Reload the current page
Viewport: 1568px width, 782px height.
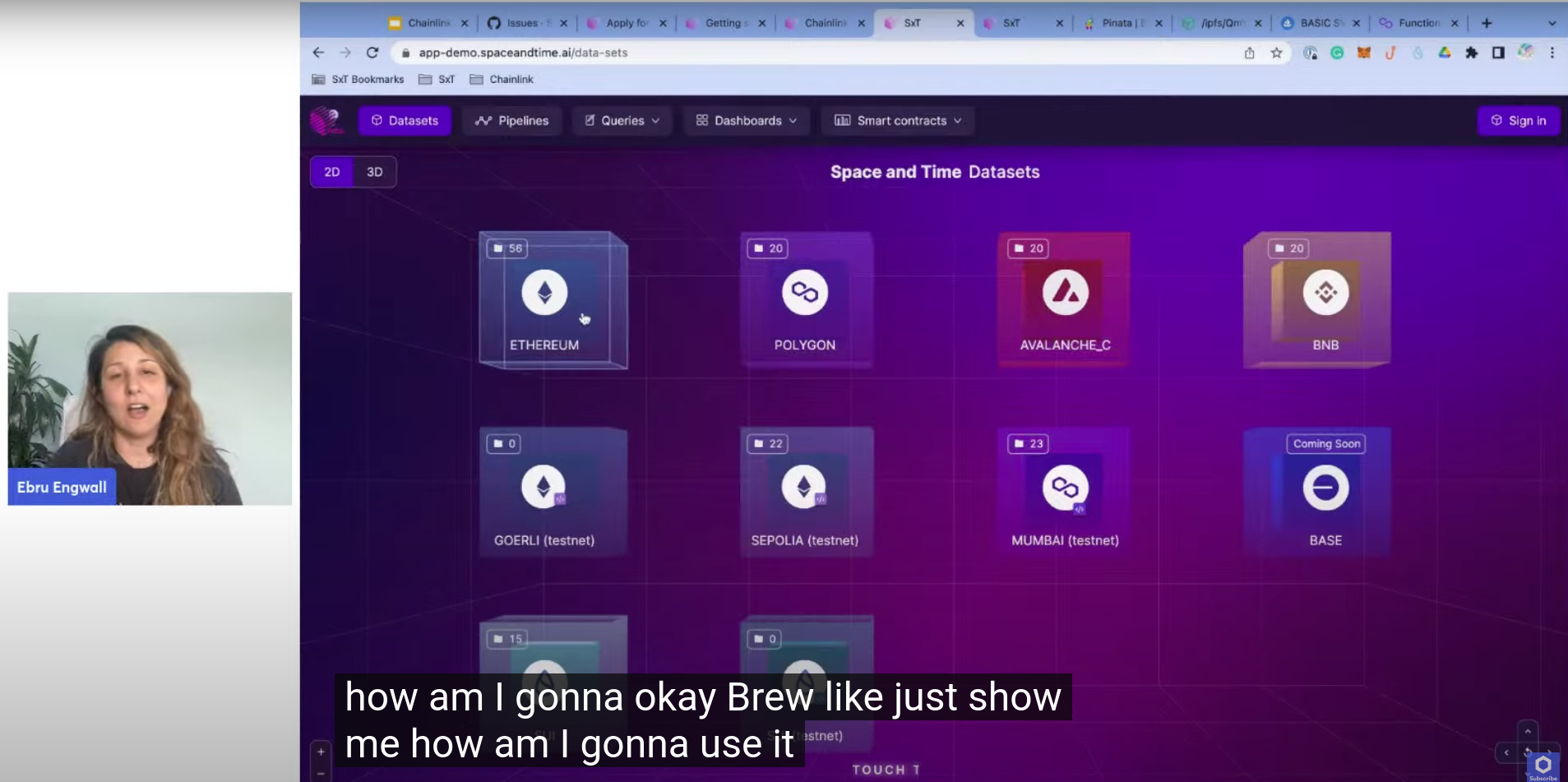pyautogui.click(x=372, y=53)
